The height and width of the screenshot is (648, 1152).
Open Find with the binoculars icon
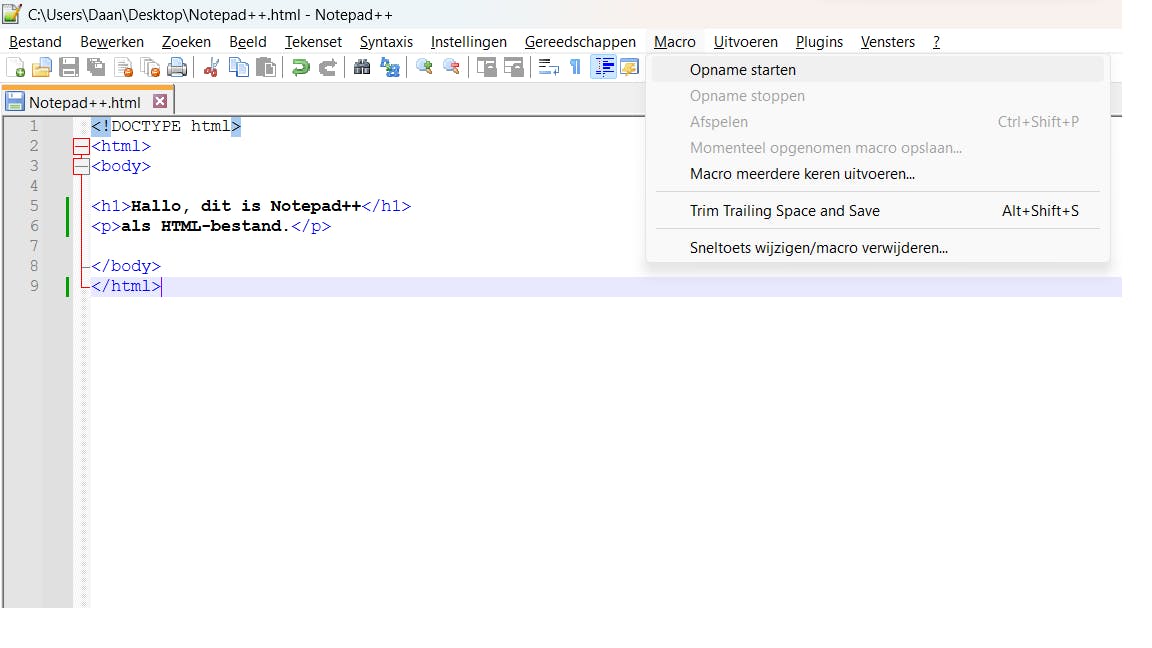[361, 68]
